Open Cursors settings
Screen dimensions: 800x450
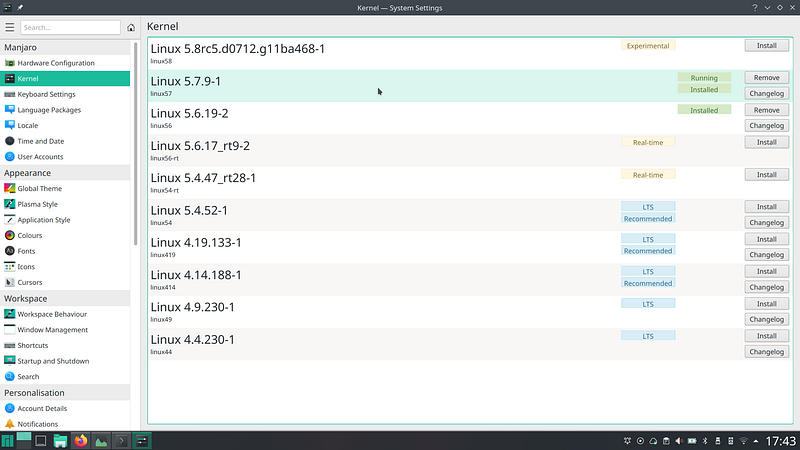click(65, 282)
